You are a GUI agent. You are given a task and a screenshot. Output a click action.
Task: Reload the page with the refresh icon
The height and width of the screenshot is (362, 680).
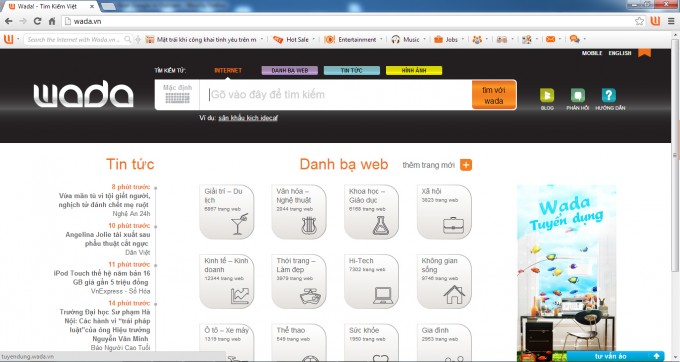click(37, 21)
